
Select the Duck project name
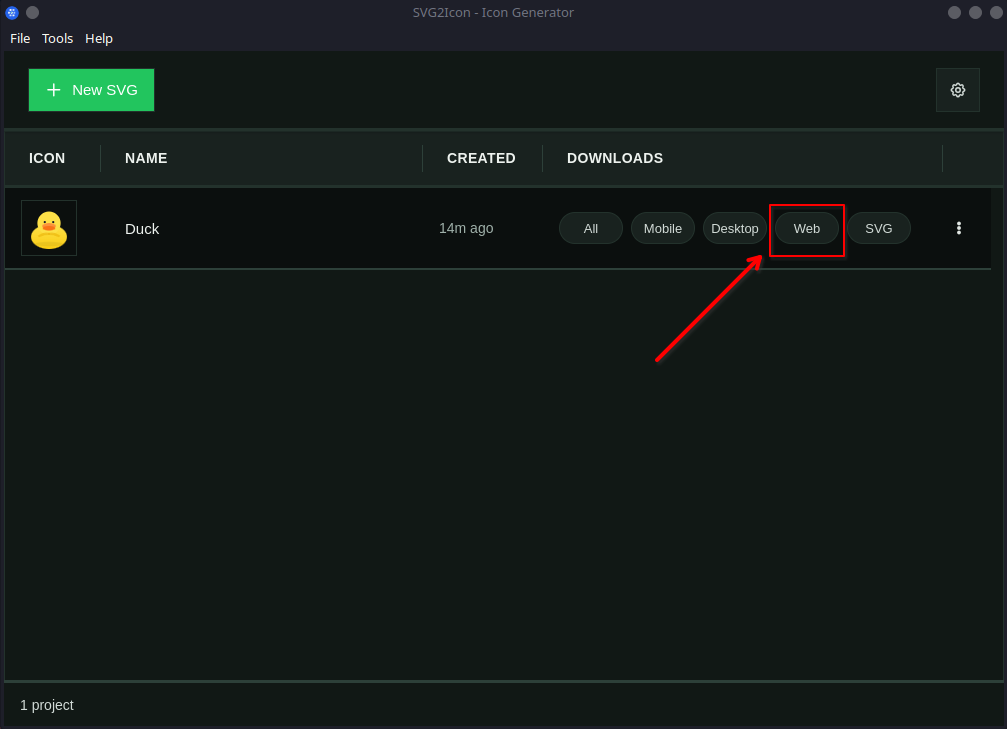click(x=142, y=228)
